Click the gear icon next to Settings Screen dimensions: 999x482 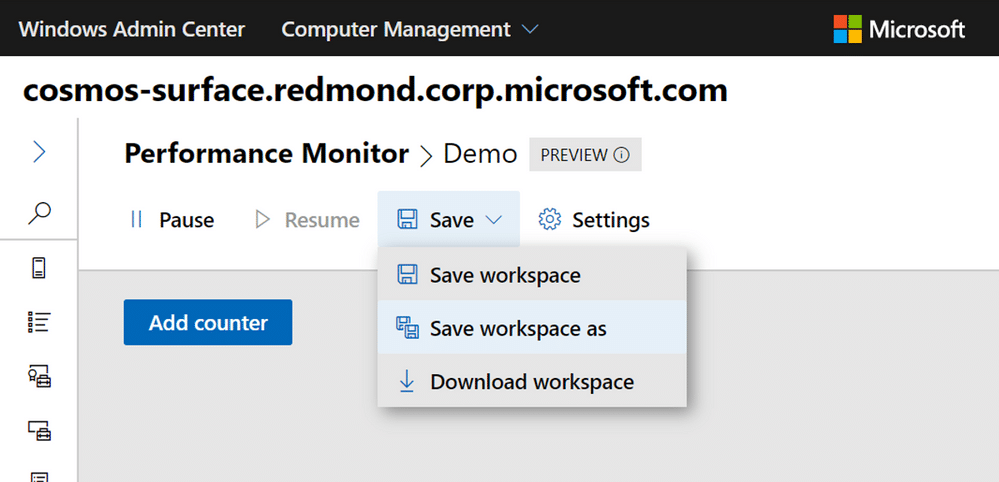(x=549, y=219)
